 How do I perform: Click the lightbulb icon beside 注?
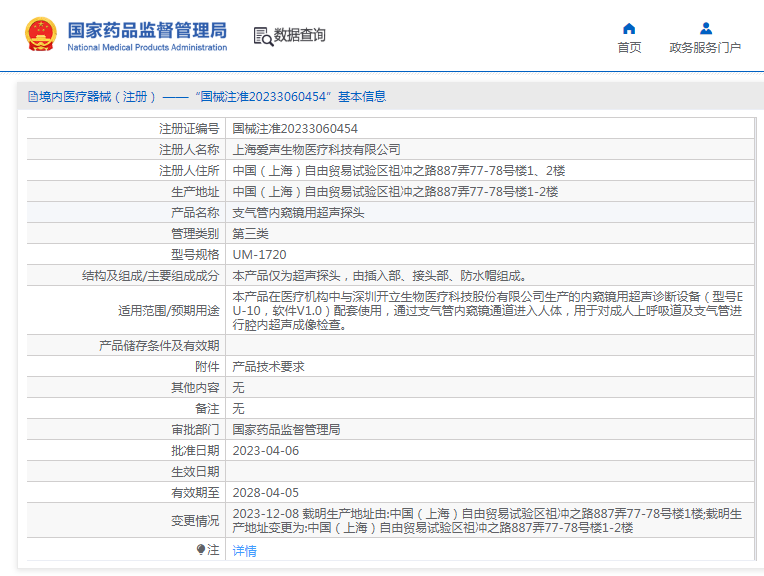[x=201, y=550]
